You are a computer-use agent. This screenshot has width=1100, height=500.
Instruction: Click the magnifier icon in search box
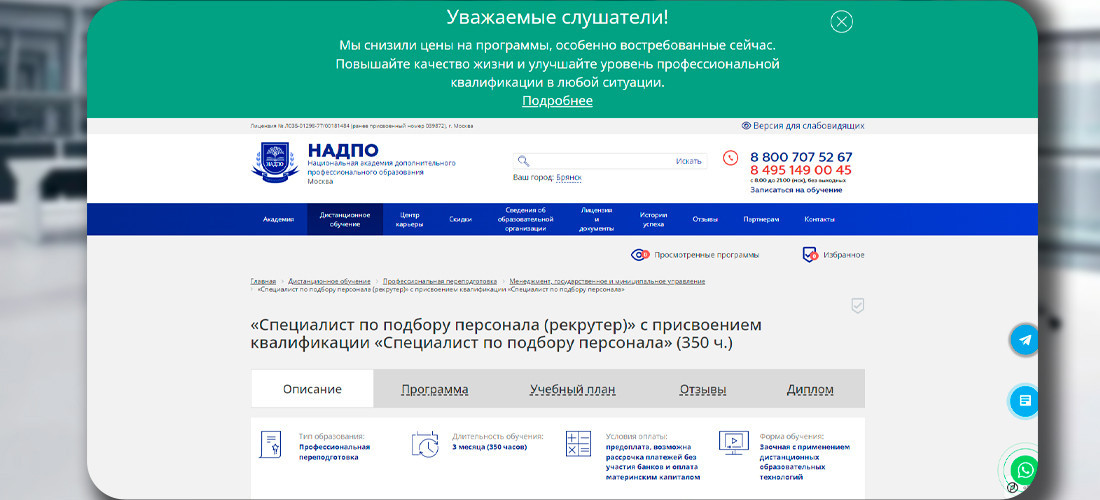coord(523,161)
